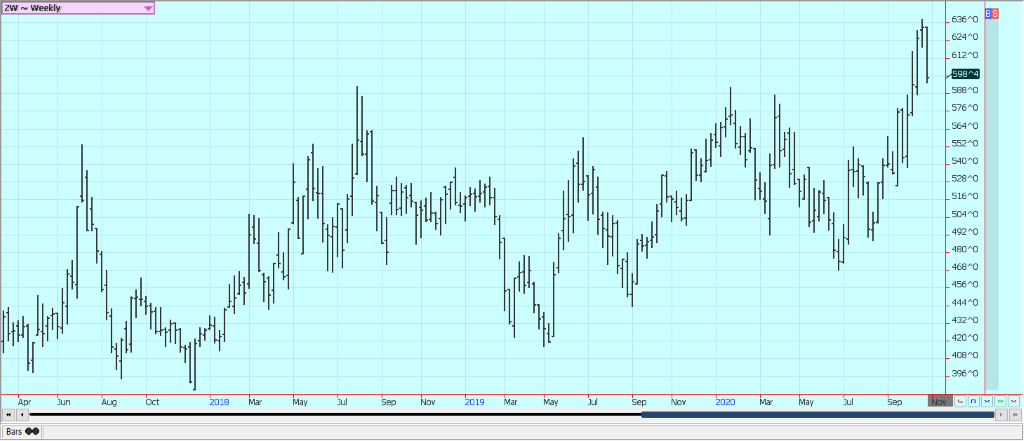Jump to the end with double-right arrow
Image resolution: width=1024 pixels, height=441 pixels.
click(x=1015, y=415)
